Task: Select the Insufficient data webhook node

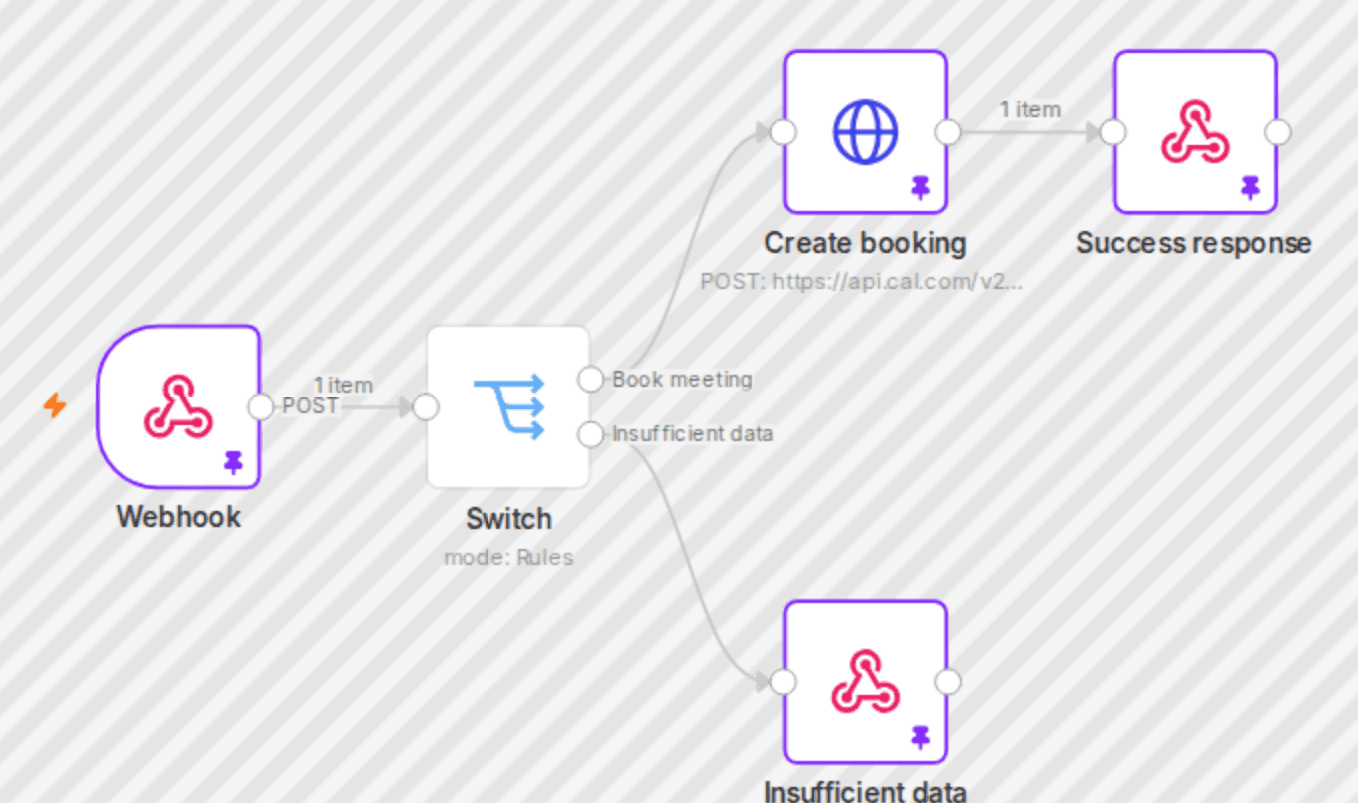Action: point(865,682)
